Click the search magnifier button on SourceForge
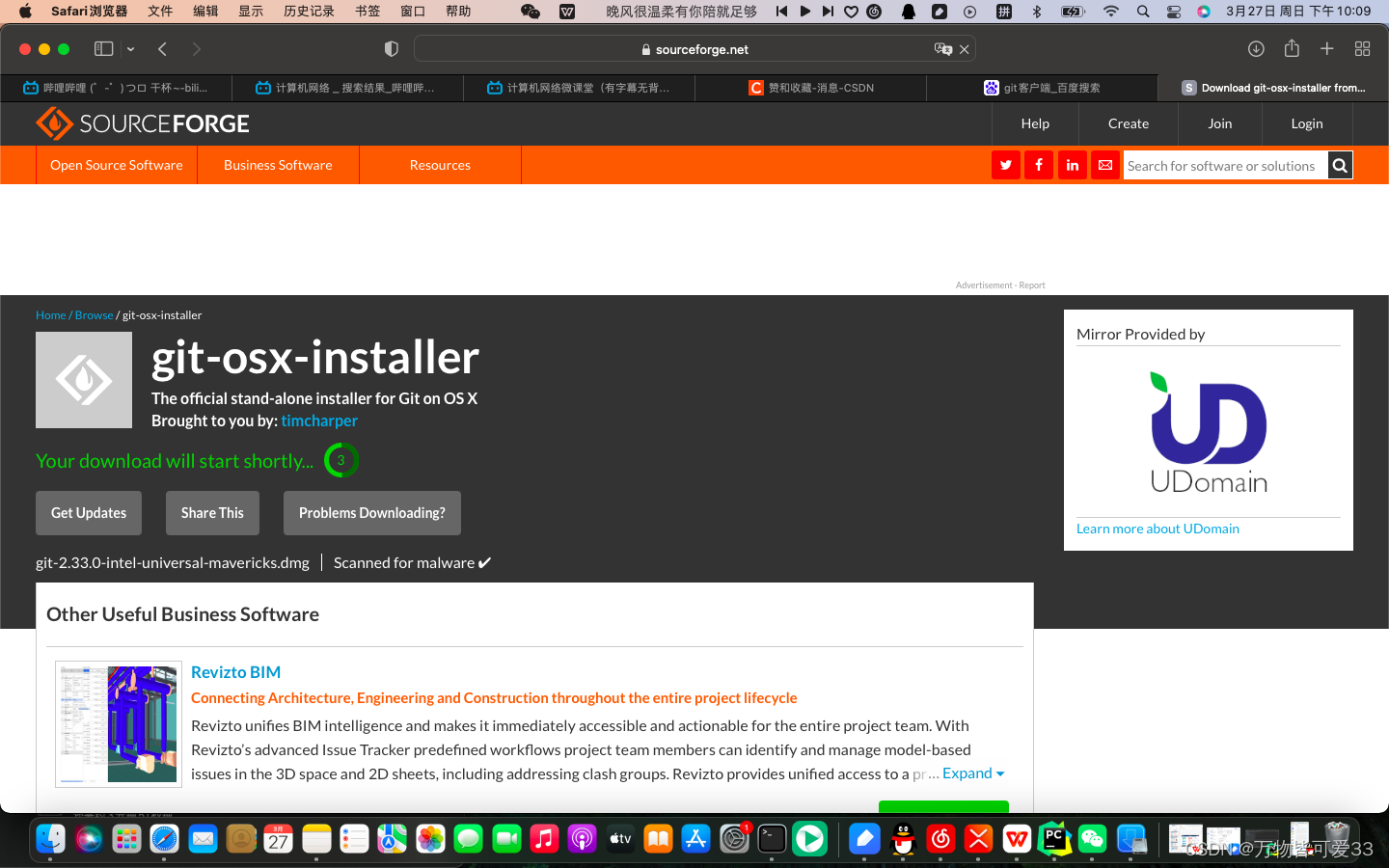Screen dimensions: 1389x868 coord(1340,165)
